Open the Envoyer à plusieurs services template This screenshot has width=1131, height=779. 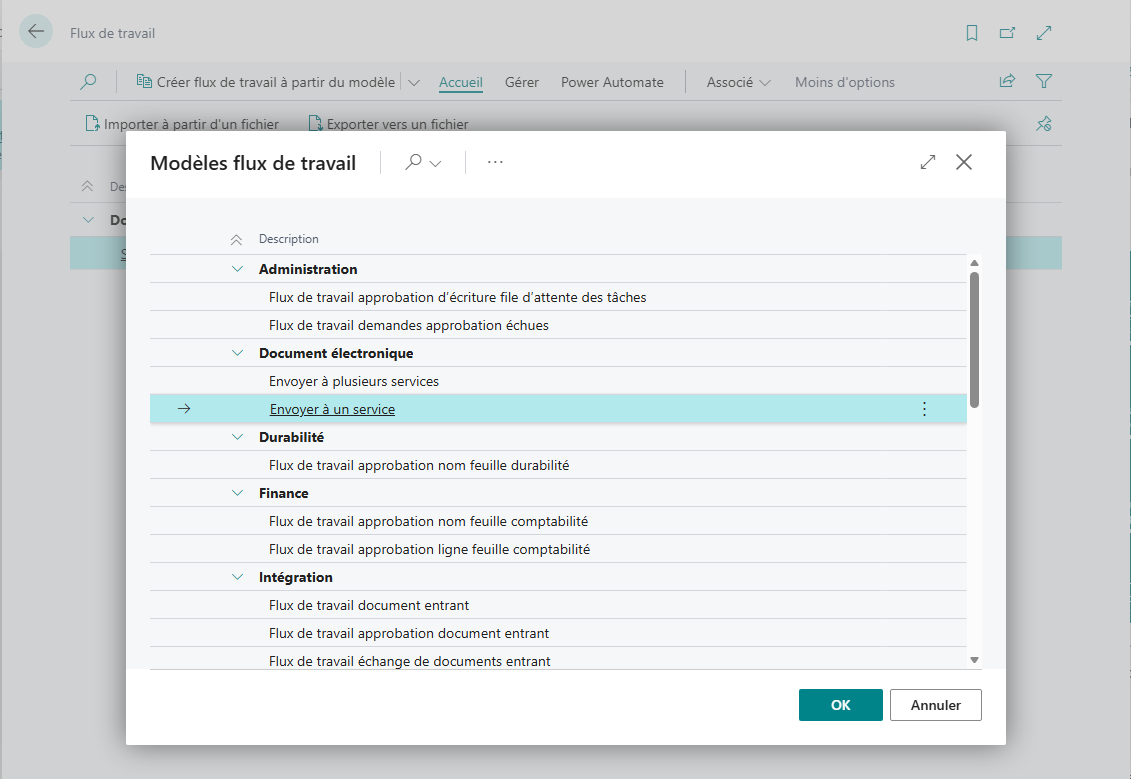354,381
